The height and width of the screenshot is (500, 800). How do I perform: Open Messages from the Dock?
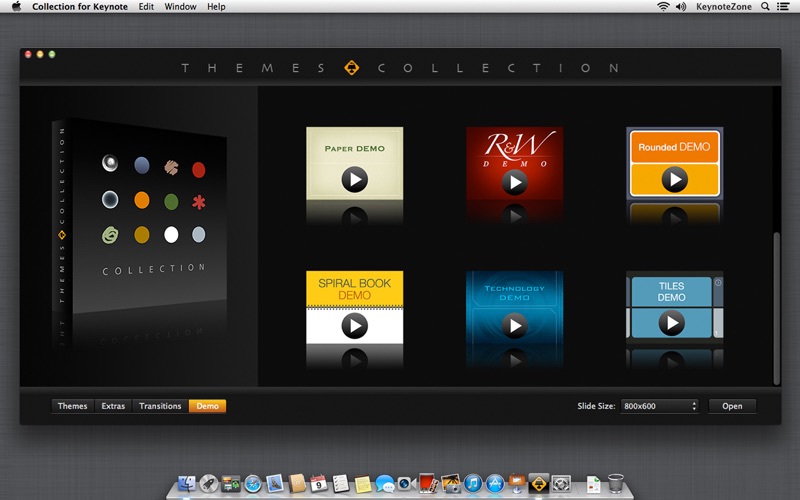pyautogui.click(x=385, y=483)
